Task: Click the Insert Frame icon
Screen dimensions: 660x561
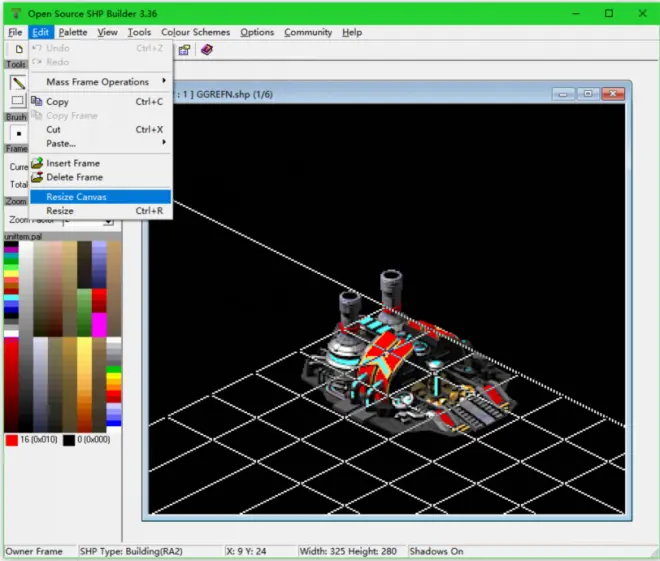Action: coord(37,163)
